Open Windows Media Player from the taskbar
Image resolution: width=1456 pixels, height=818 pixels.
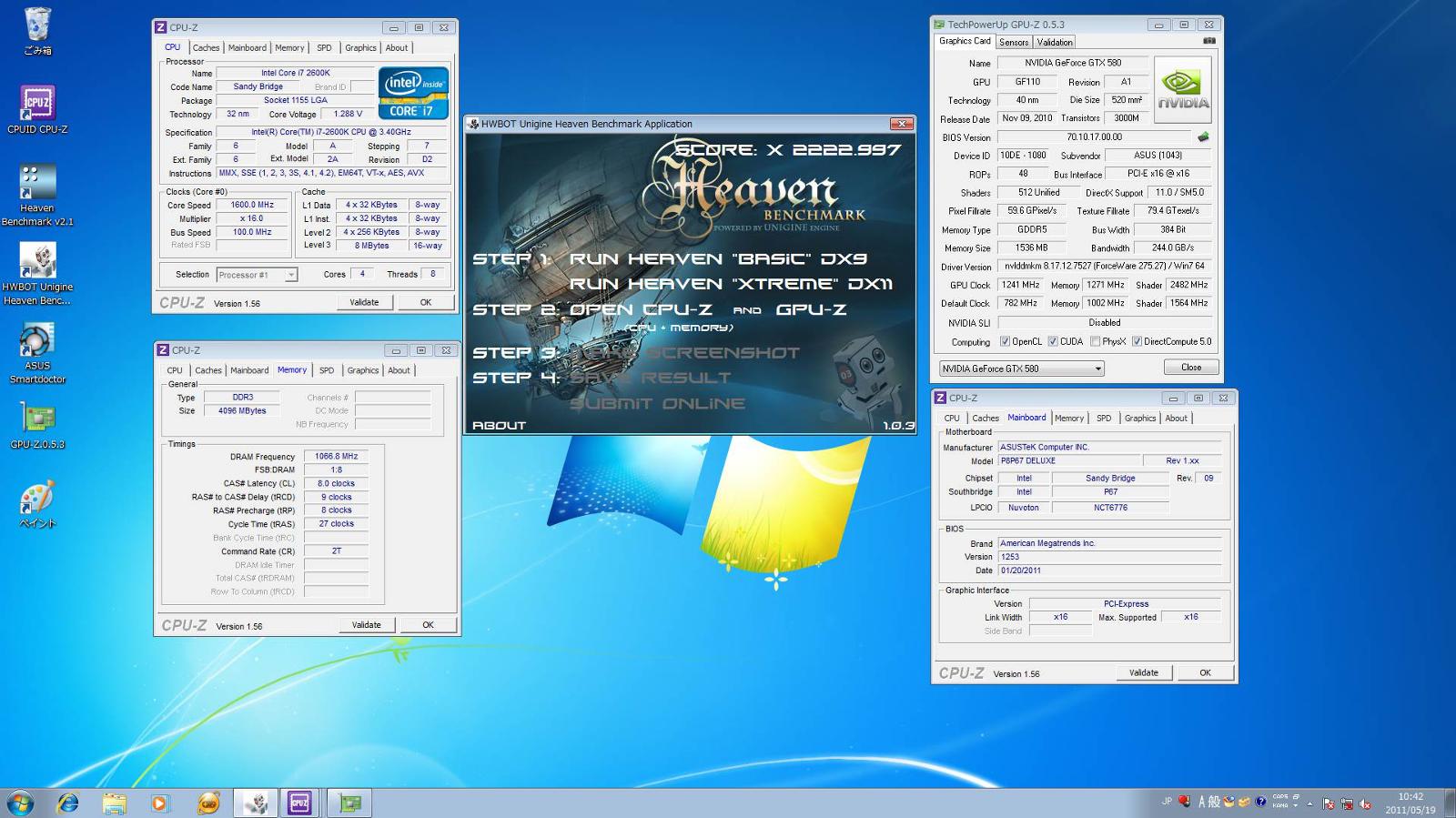[x=160, y=803]
